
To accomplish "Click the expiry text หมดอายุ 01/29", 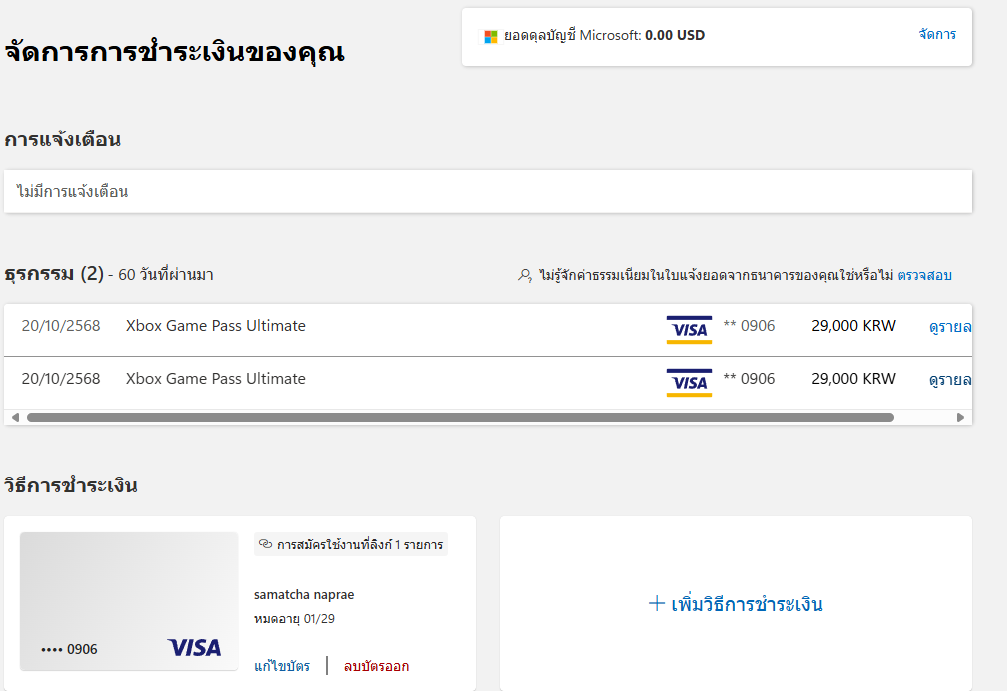I will (x=294, y=619).
